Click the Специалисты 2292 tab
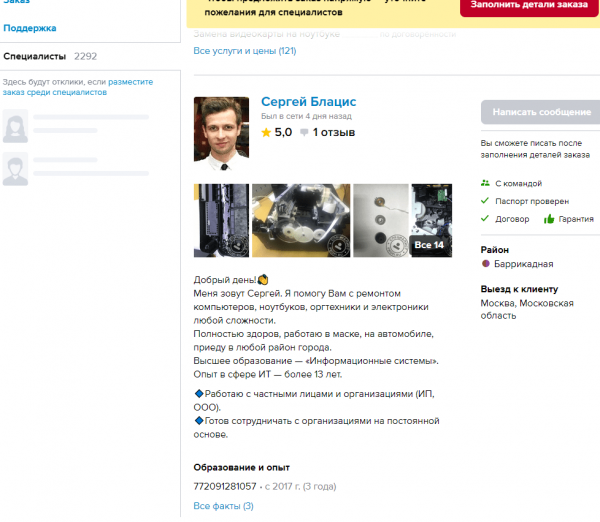Viewport: 600px width, 522px height. tap(50, 56)
